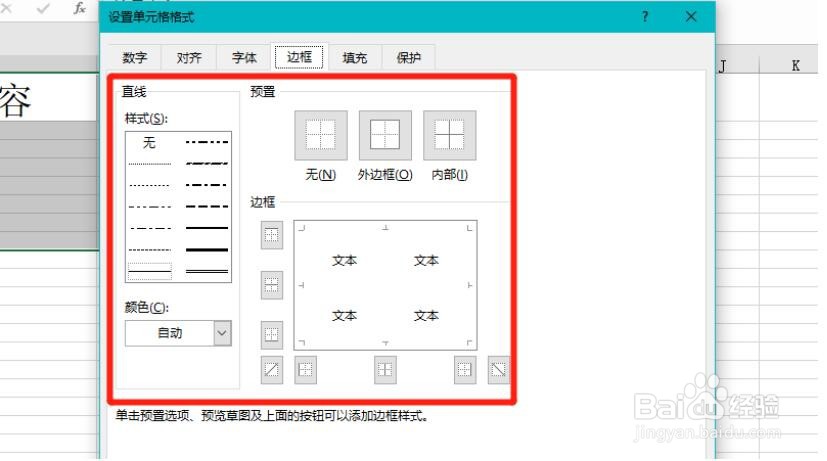Screen dimensions: 827x461
Task: Apply the Inside (内部) border preset
Action: pyautogui.click(x=449, y=135)
